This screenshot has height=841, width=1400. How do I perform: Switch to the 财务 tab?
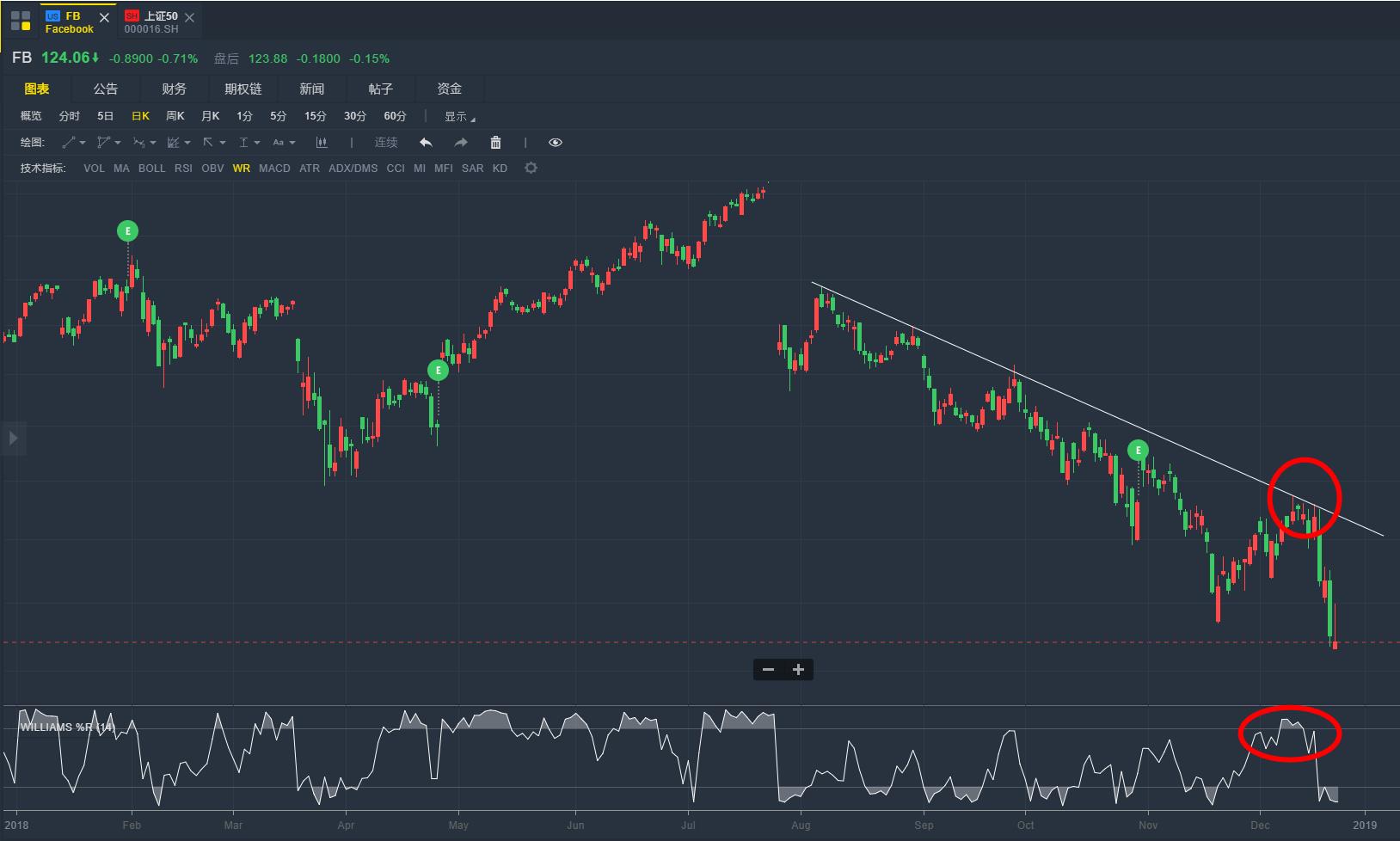click(x=174, y=89)
